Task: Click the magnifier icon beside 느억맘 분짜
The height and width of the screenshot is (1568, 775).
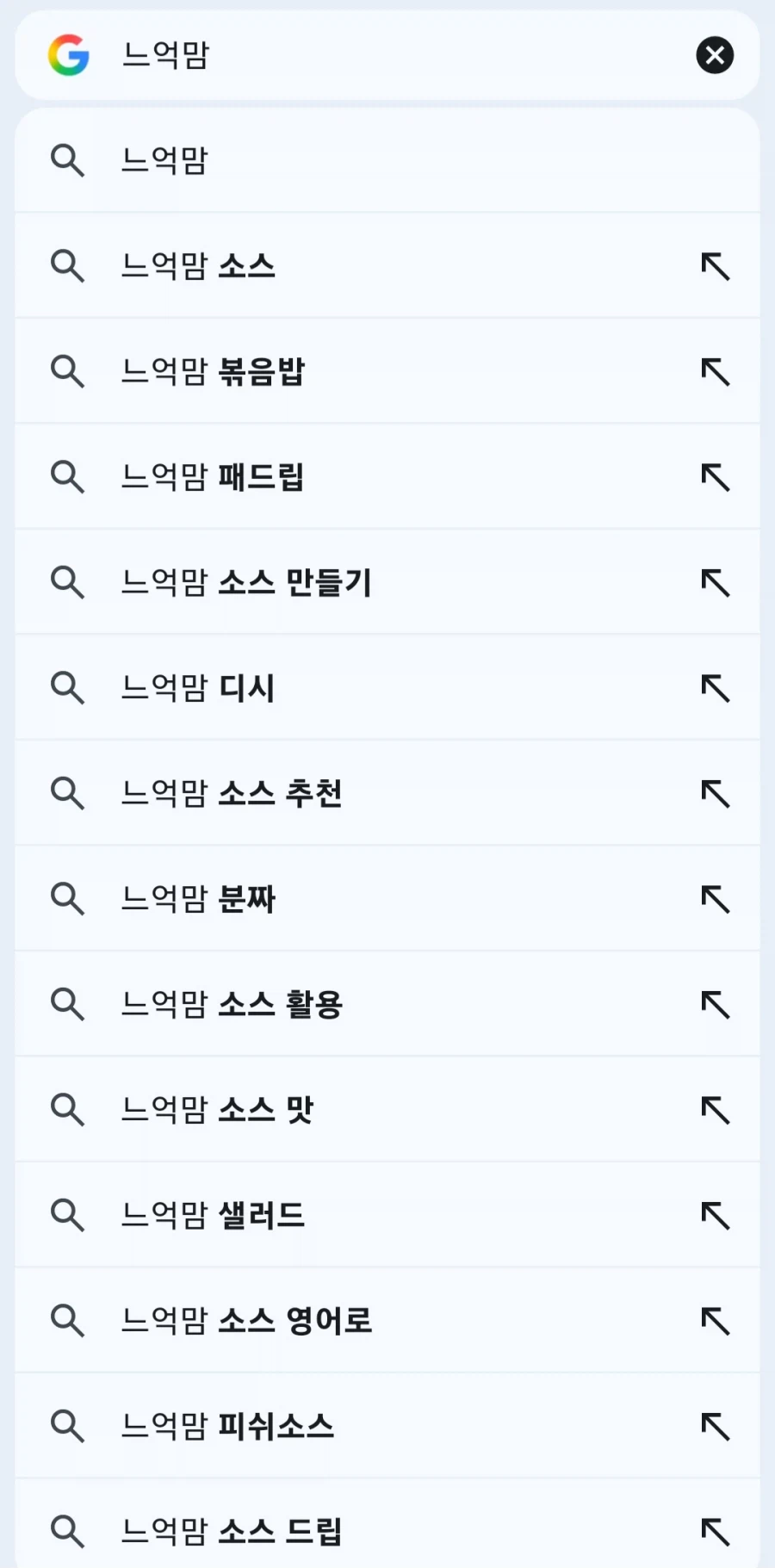Action: 68,898
